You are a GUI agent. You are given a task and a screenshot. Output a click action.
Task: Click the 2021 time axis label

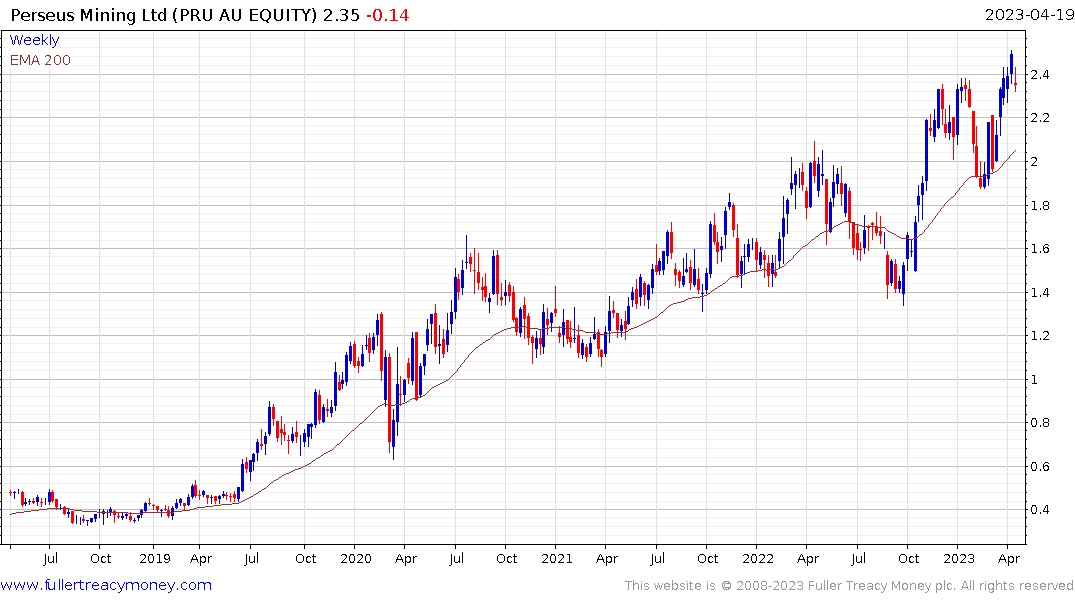[x=557, y=558]
